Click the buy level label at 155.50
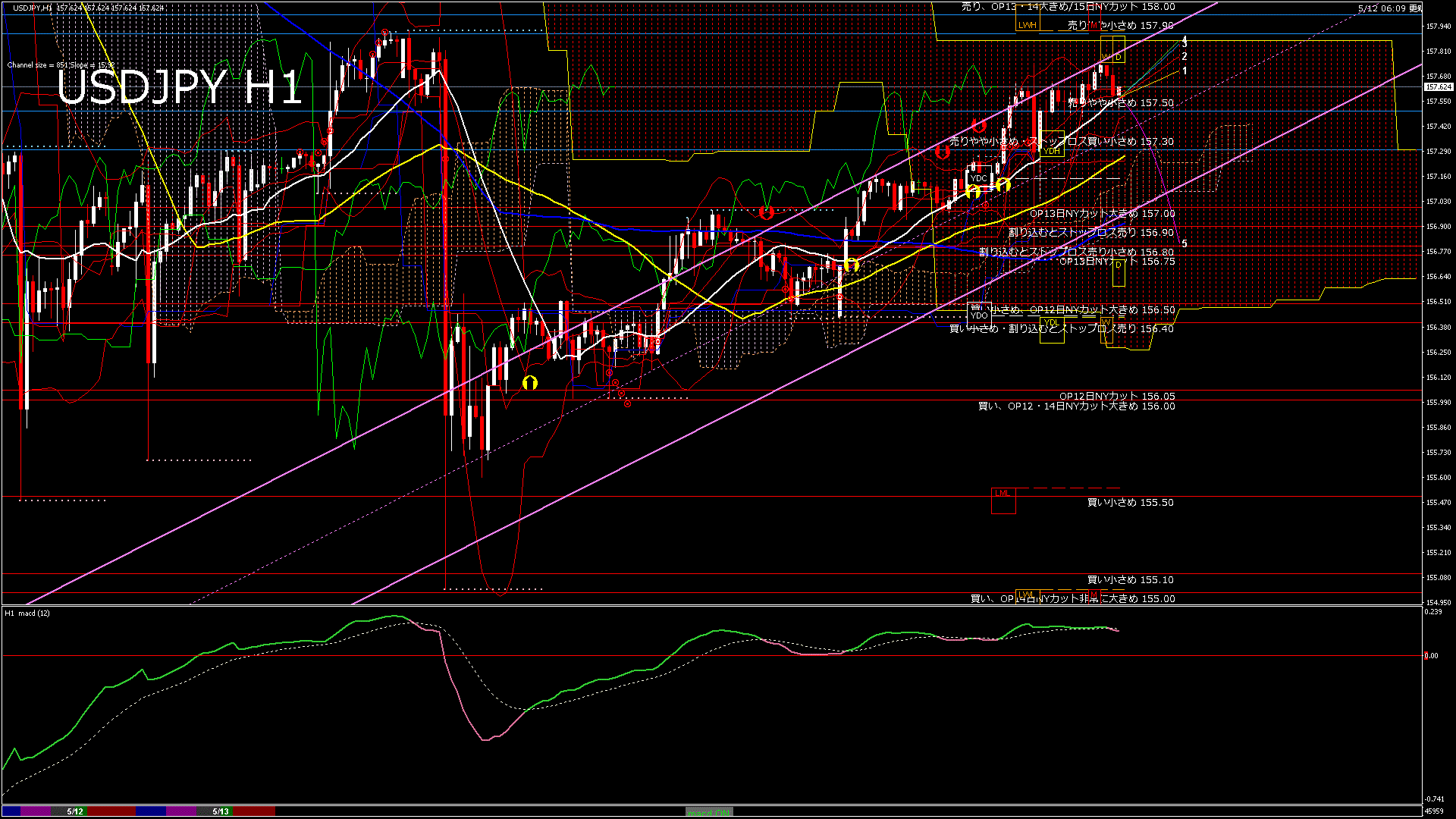 1130,502
